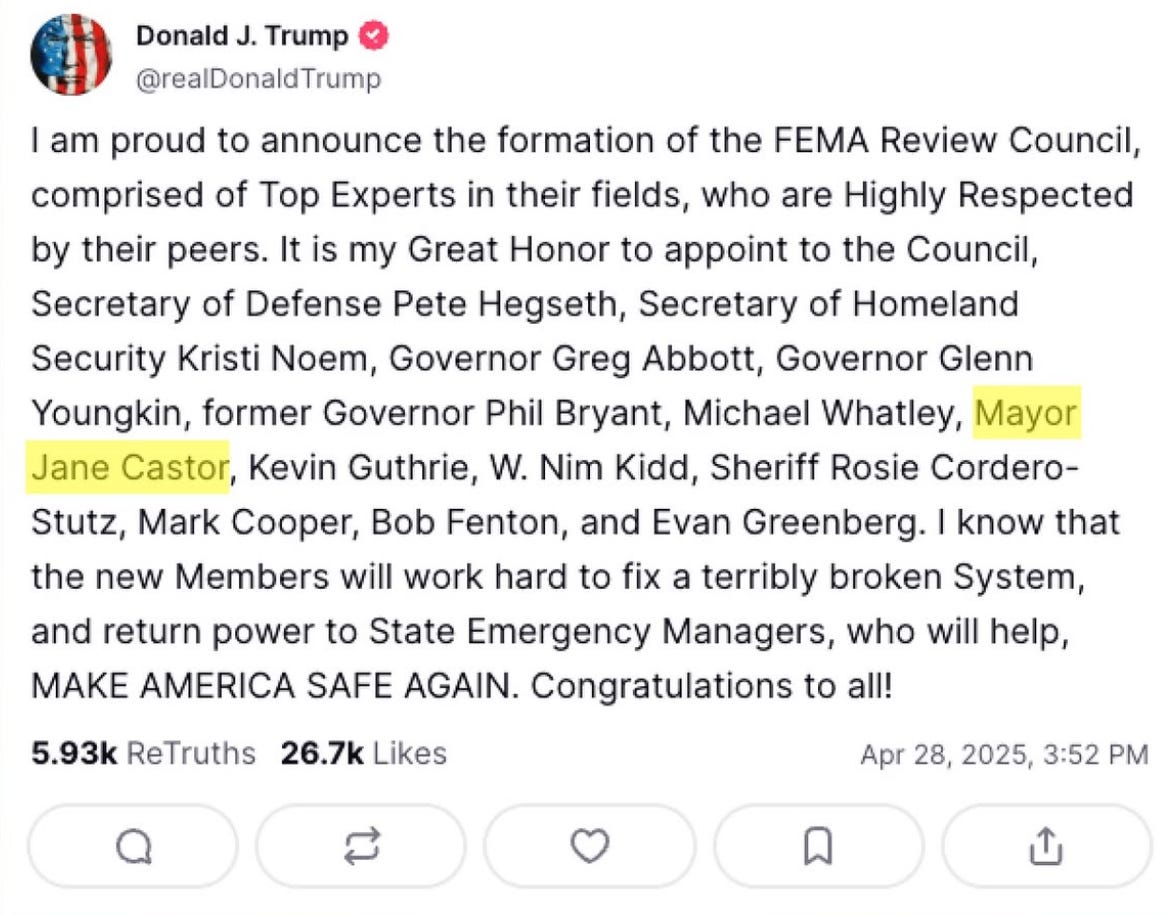Image resolution: width=1167 pixels, height=916 pixels.
Task: Click the bookmark icon to save the post
Action: [x=817, y=845]
